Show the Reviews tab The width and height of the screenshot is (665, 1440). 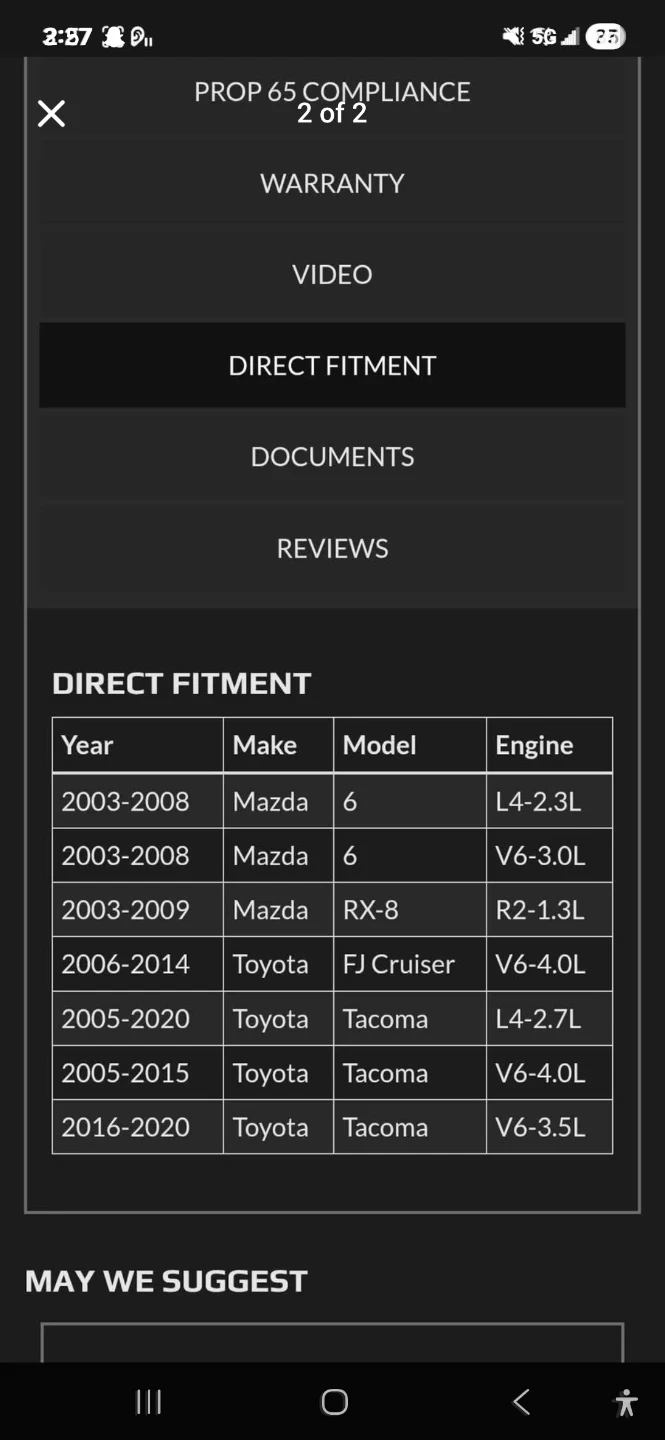[332, 548]
